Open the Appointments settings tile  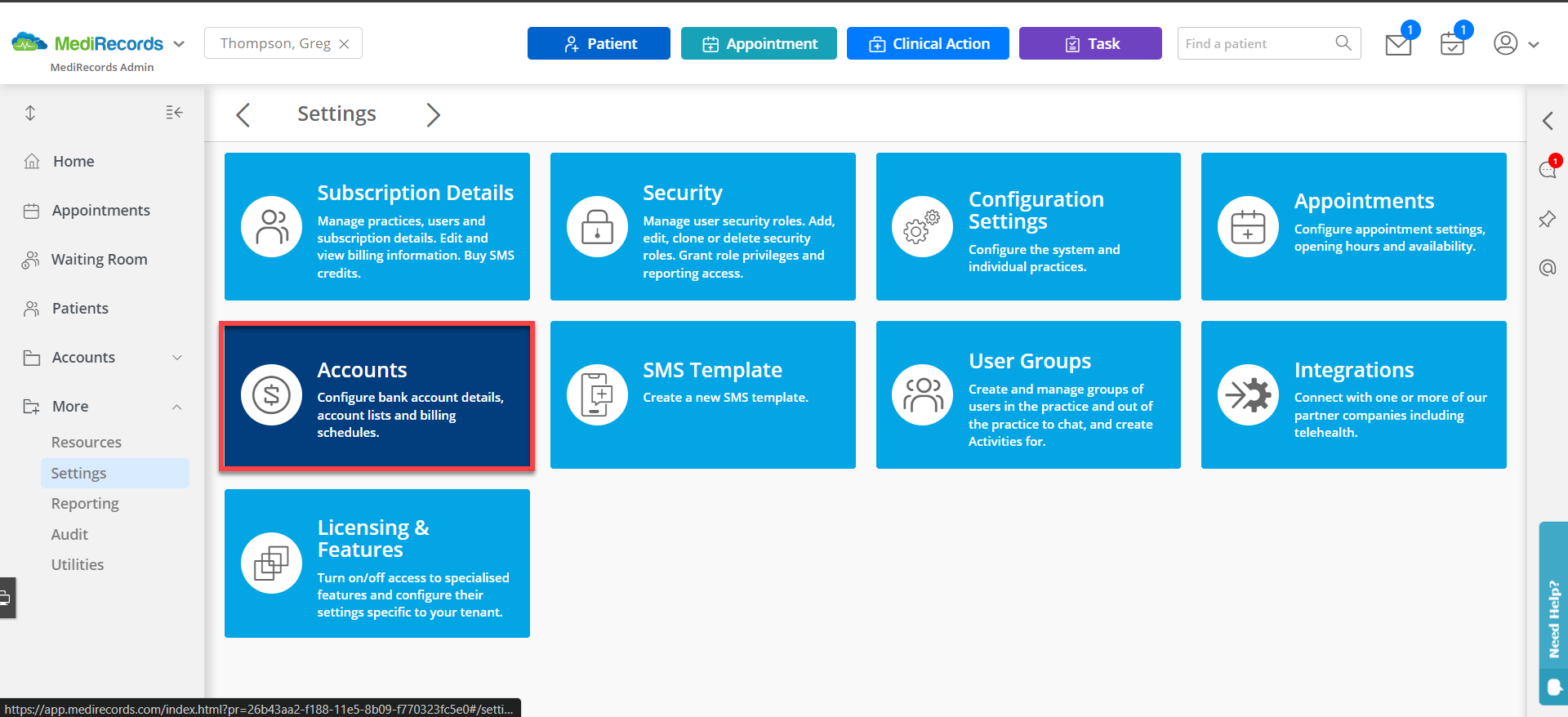tap(1354, 226)
